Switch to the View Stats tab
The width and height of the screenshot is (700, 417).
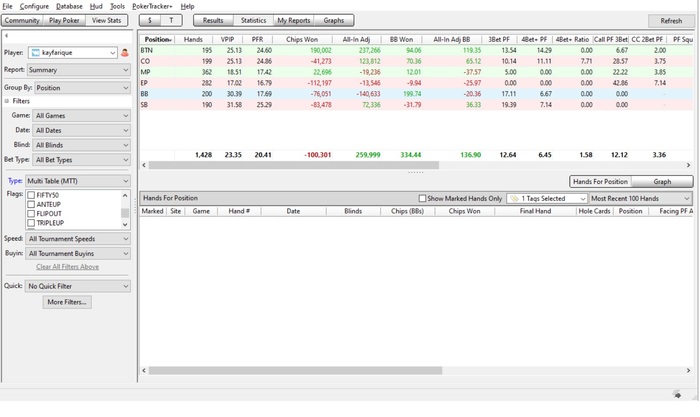(106, 21)
